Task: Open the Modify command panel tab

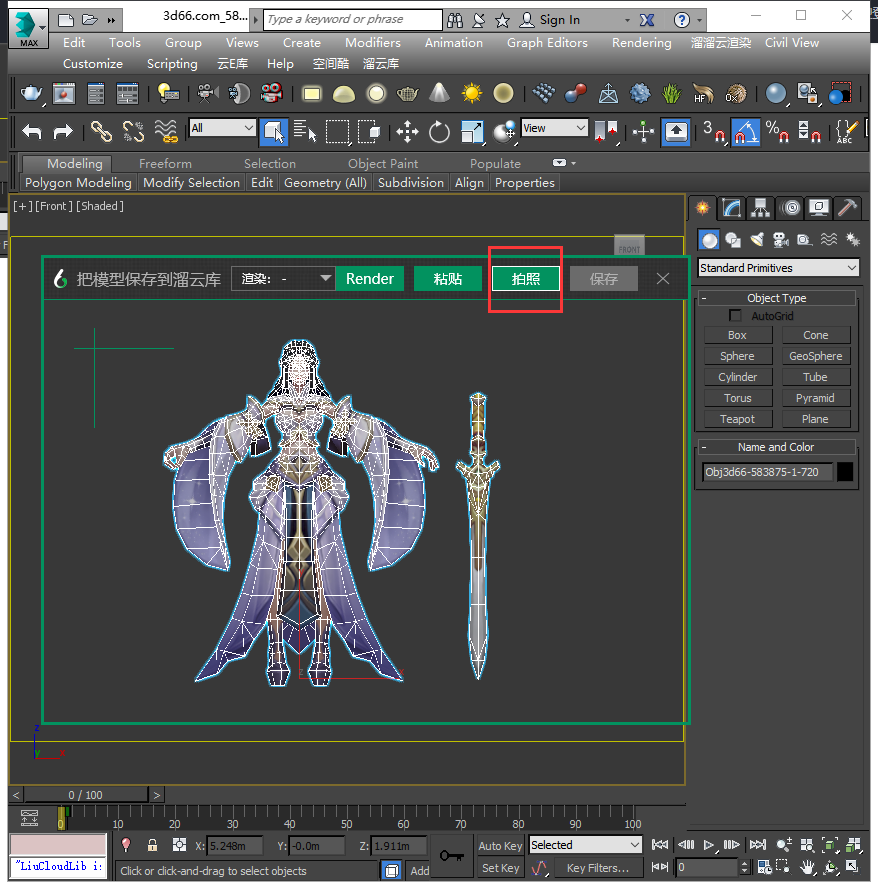Action: (731, 208)
